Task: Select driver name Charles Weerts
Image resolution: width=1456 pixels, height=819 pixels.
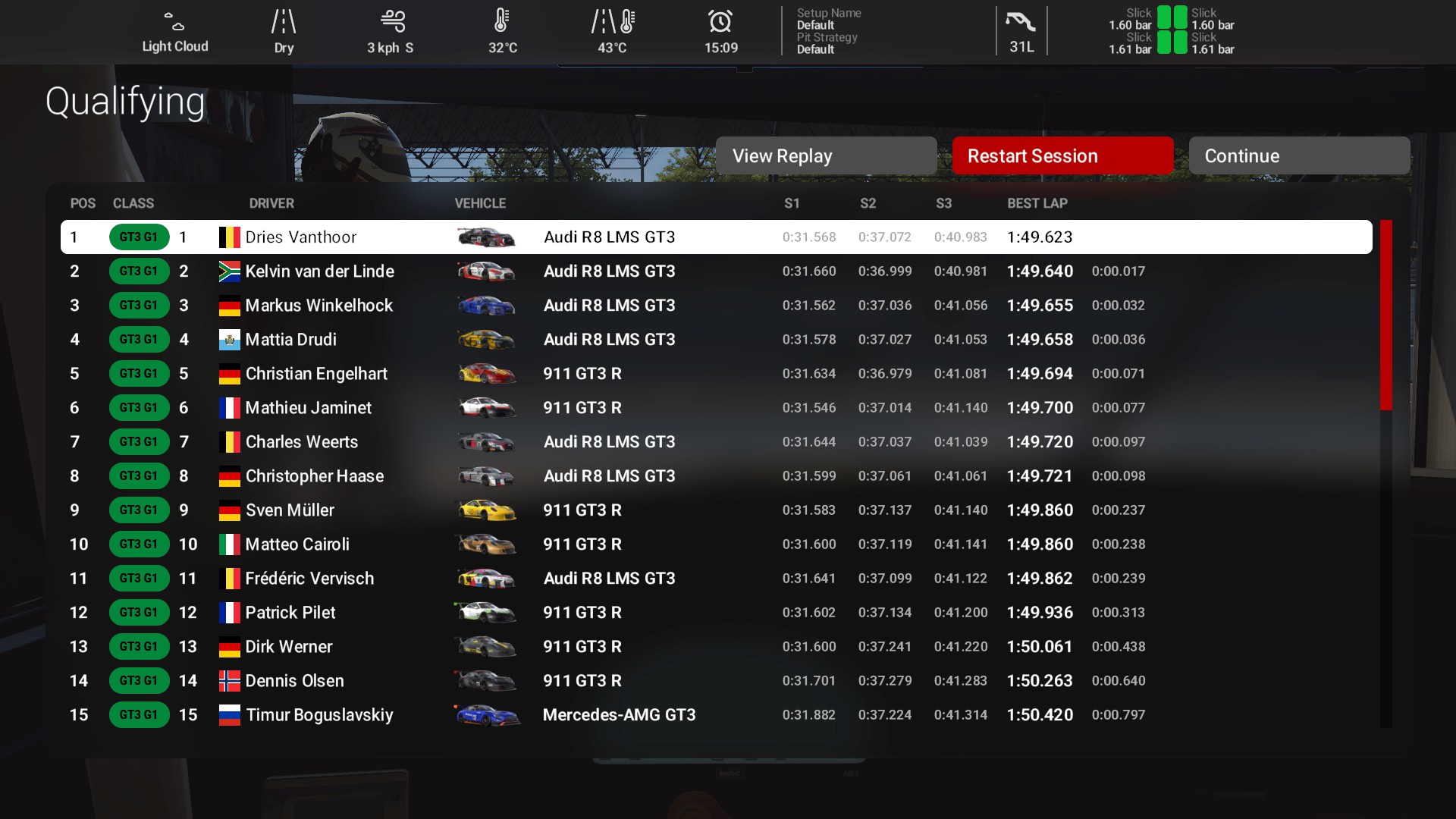Action: [x=302, y=442]
